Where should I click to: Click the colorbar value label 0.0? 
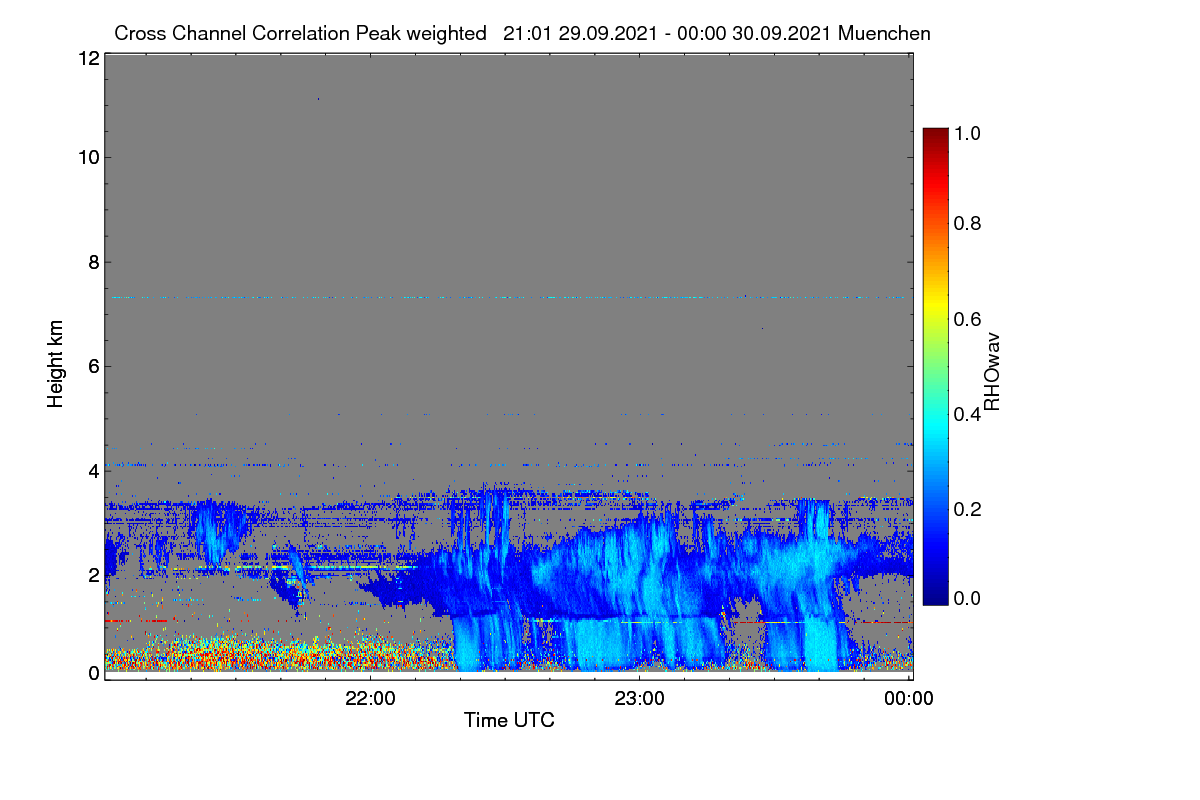(x=967, y=597)
